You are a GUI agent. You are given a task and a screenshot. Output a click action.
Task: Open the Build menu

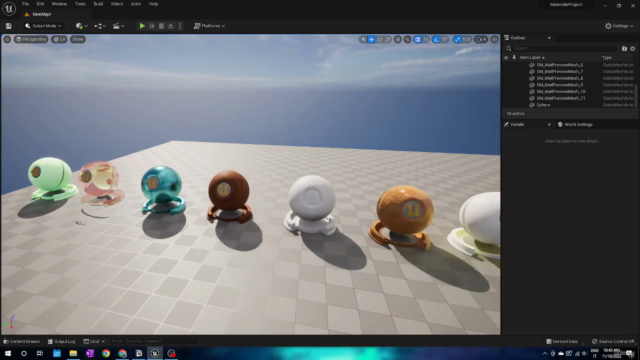coord(98,4)
